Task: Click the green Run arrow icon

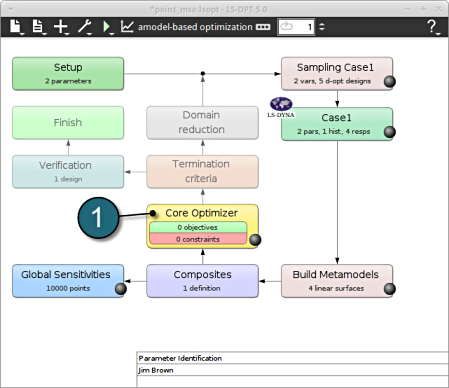Action: pos(107,27)
